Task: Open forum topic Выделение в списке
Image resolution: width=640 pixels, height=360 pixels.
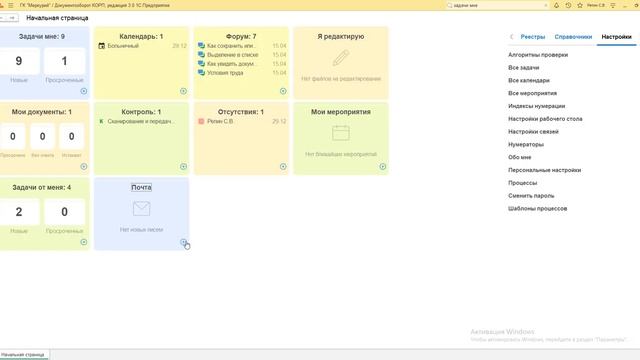Action: [x=233, y=55]
